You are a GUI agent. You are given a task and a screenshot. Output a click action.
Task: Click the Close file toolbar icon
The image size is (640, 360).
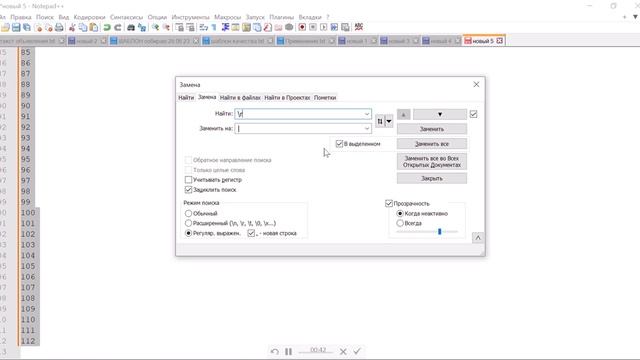point(39,27)
